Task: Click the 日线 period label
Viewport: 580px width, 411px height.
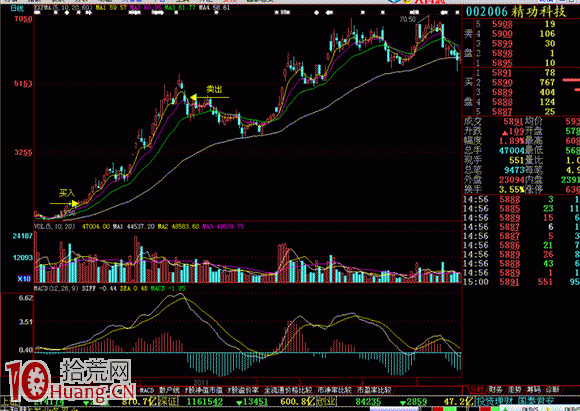Action: point(17,8)
